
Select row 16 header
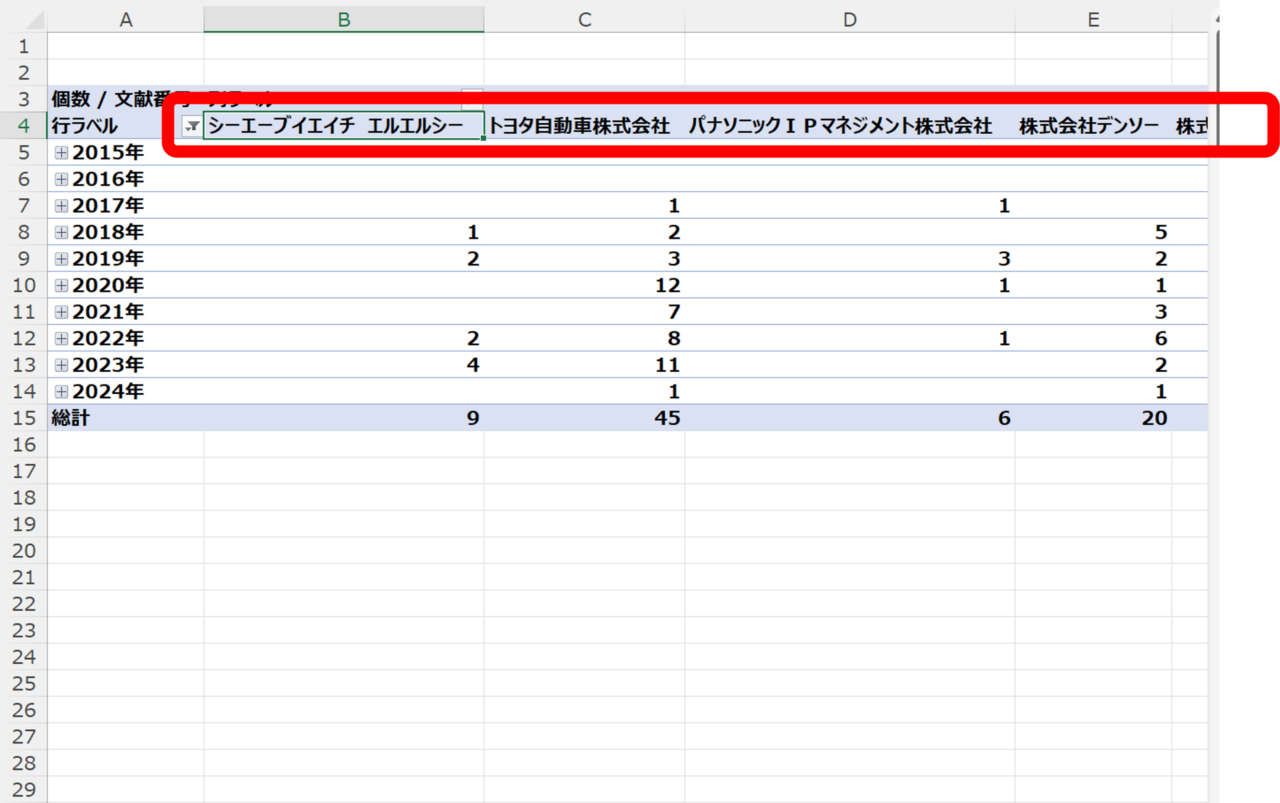pyautogui.click(x=24, y=445)
